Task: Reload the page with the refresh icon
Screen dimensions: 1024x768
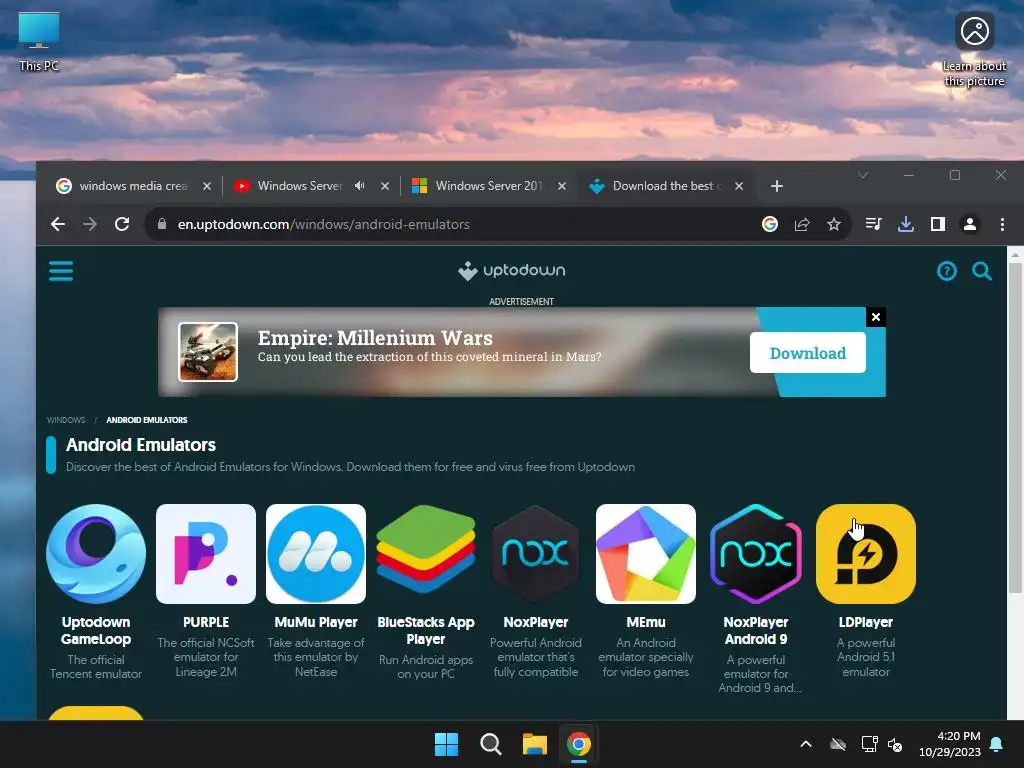Action: click(122, 224)
